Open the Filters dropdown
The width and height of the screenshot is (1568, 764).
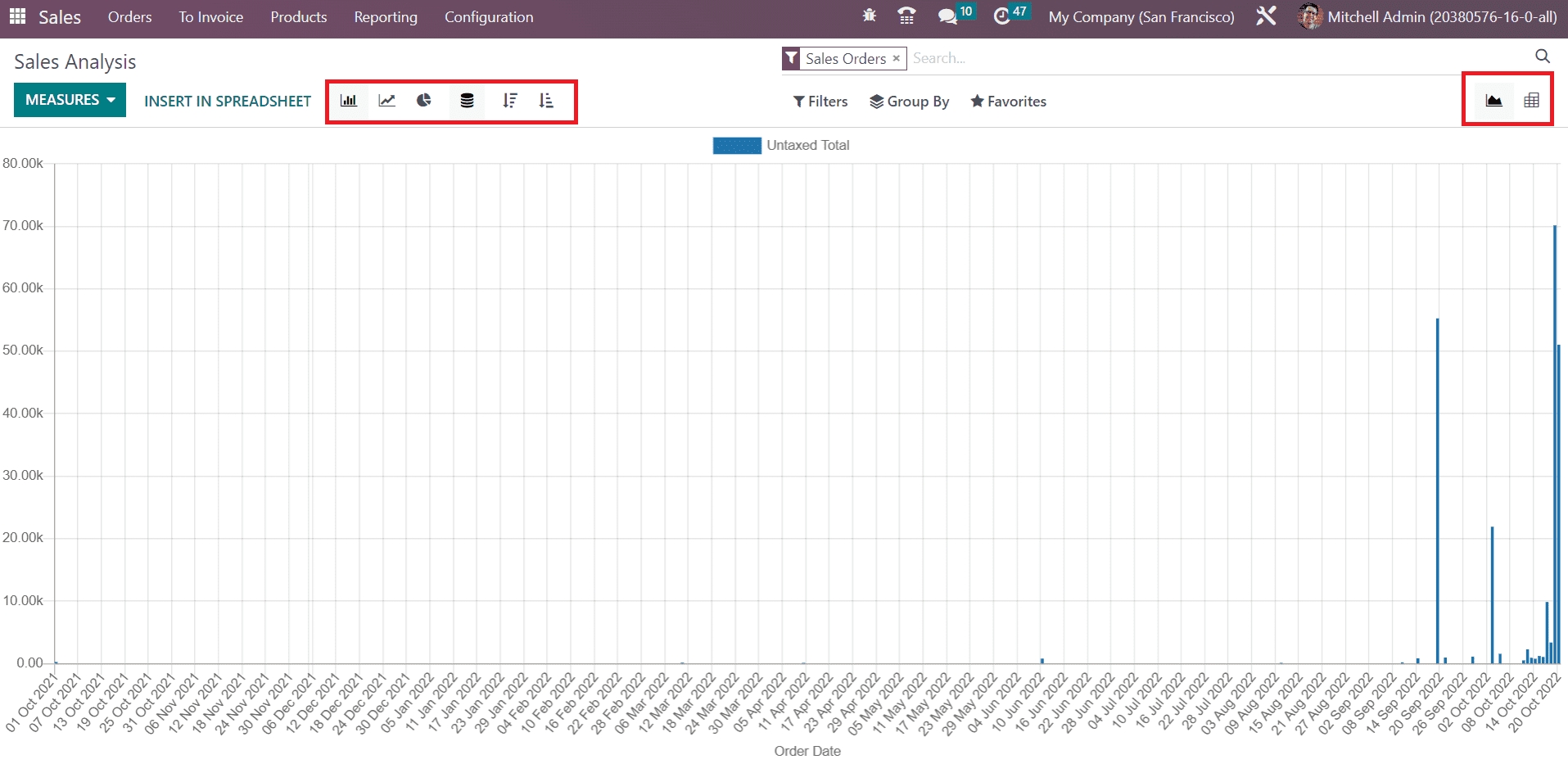820,102
